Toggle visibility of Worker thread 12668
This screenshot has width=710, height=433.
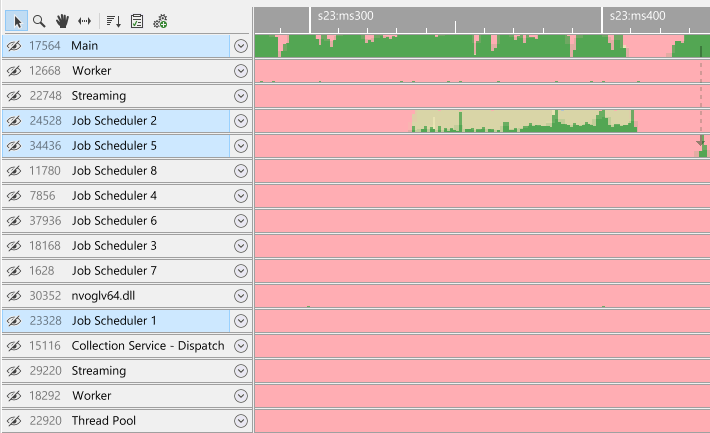14,71
